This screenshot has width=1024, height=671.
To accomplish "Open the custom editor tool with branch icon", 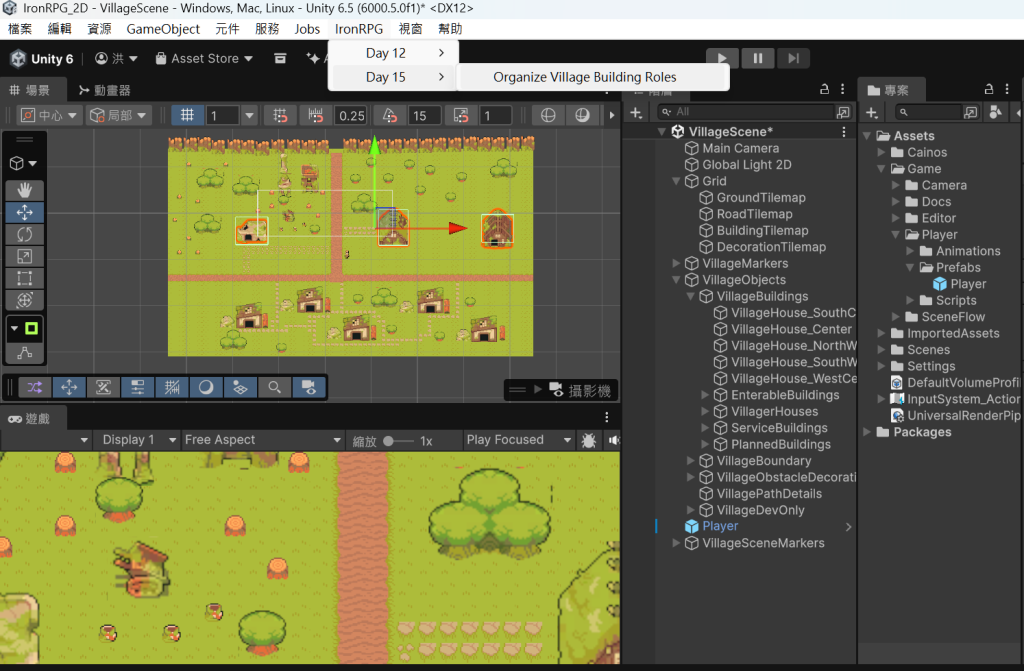I will point(25,353).
